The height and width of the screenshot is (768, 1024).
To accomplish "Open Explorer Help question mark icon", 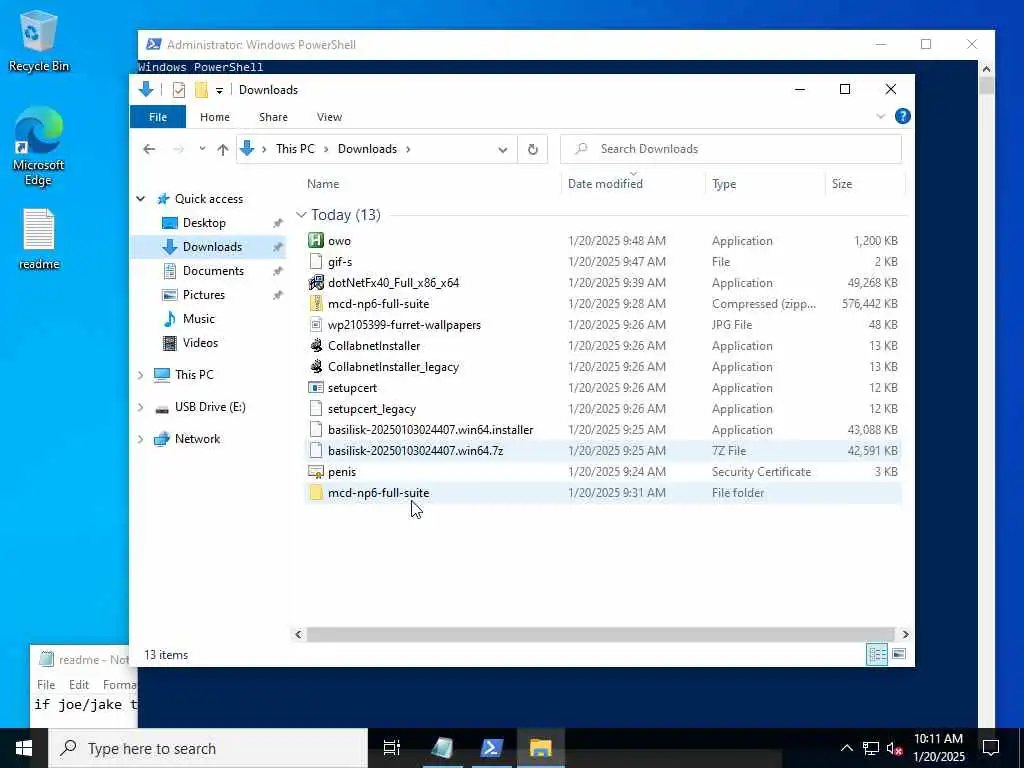I will [903, 116].
